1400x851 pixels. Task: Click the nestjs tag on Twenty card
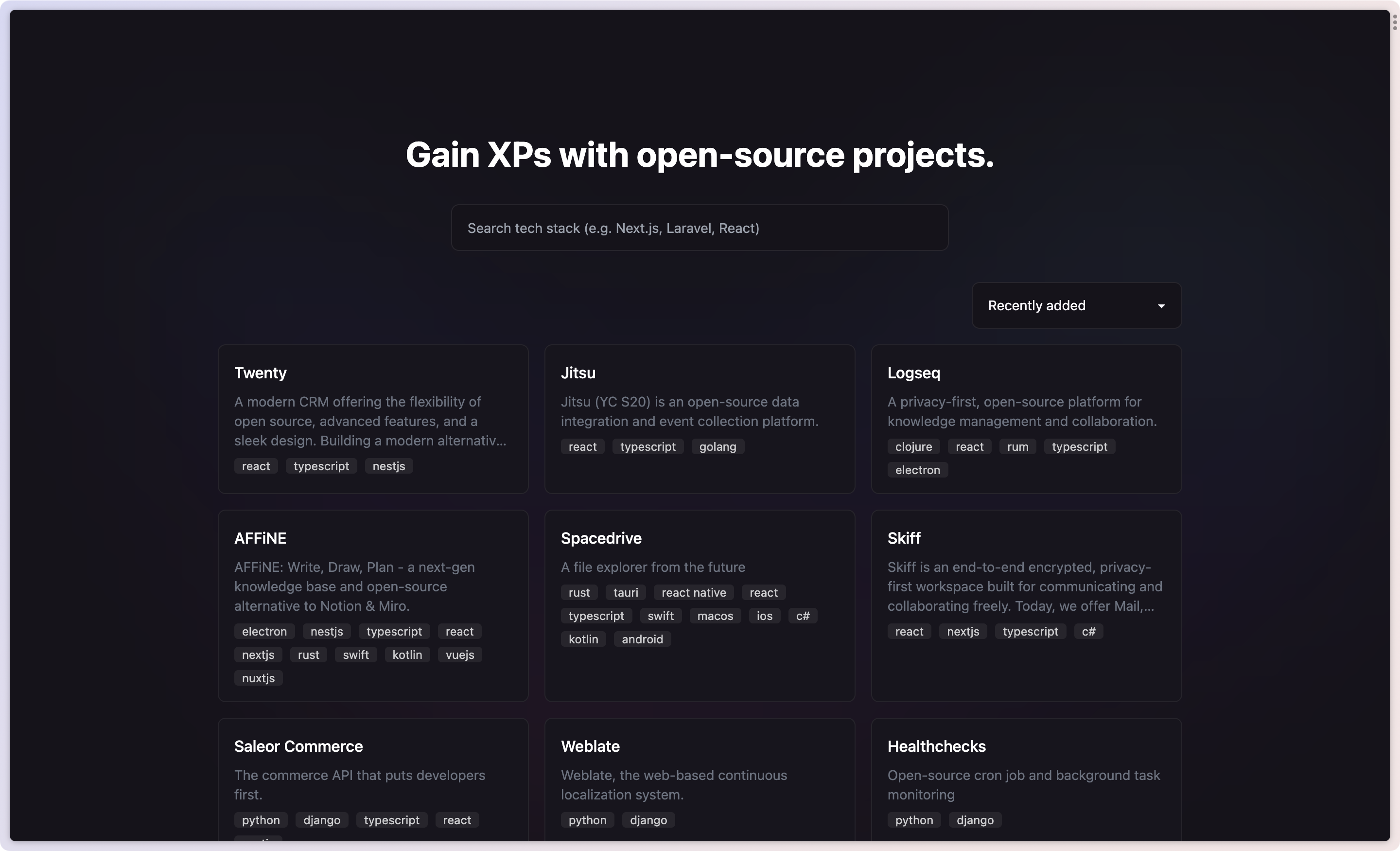388,466
